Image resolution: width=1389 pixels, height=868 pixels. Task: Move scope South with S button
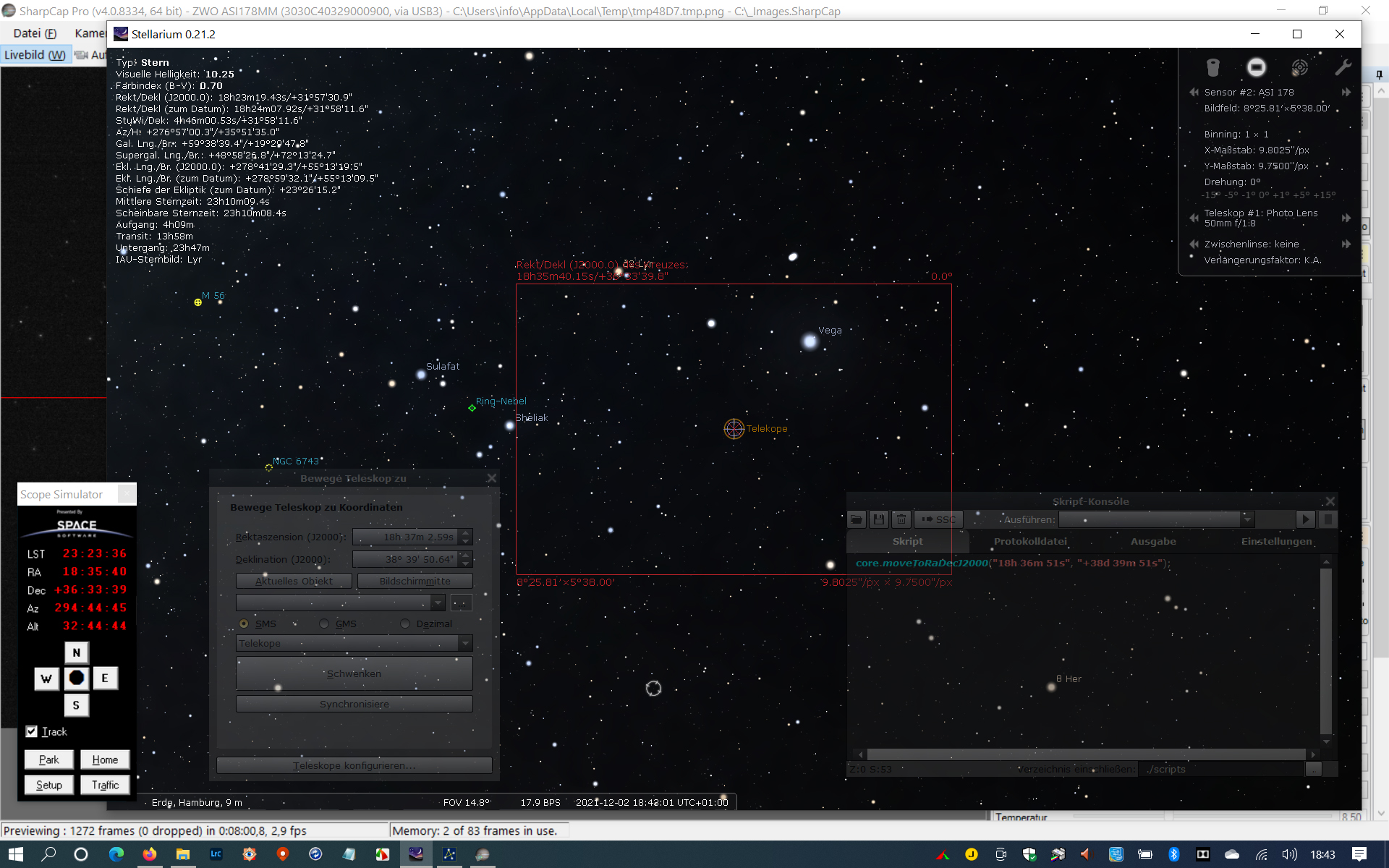tap(77, 705)
